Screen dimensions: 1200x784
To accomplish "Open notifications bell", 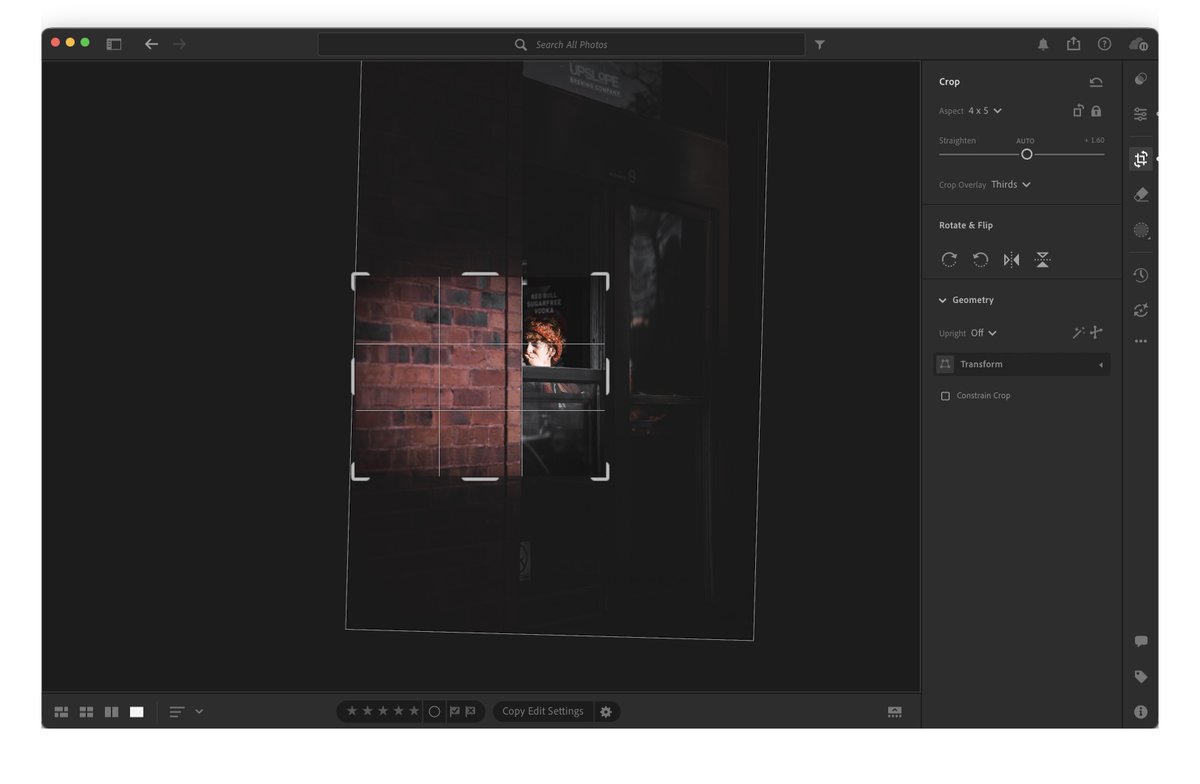I will pyautogui.click(x=1043, y=44).
